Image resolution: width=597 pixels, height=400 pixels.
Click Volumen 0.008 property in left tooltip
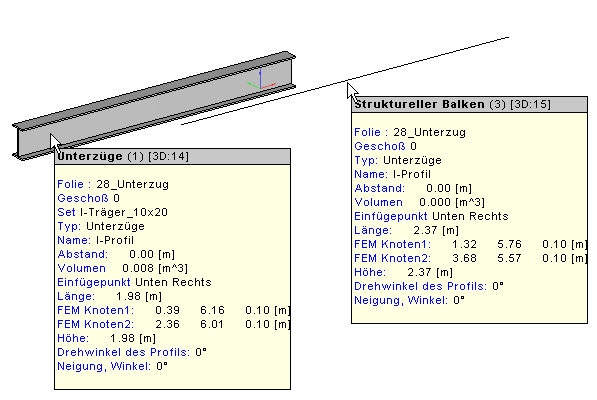(x=122, y=268)
